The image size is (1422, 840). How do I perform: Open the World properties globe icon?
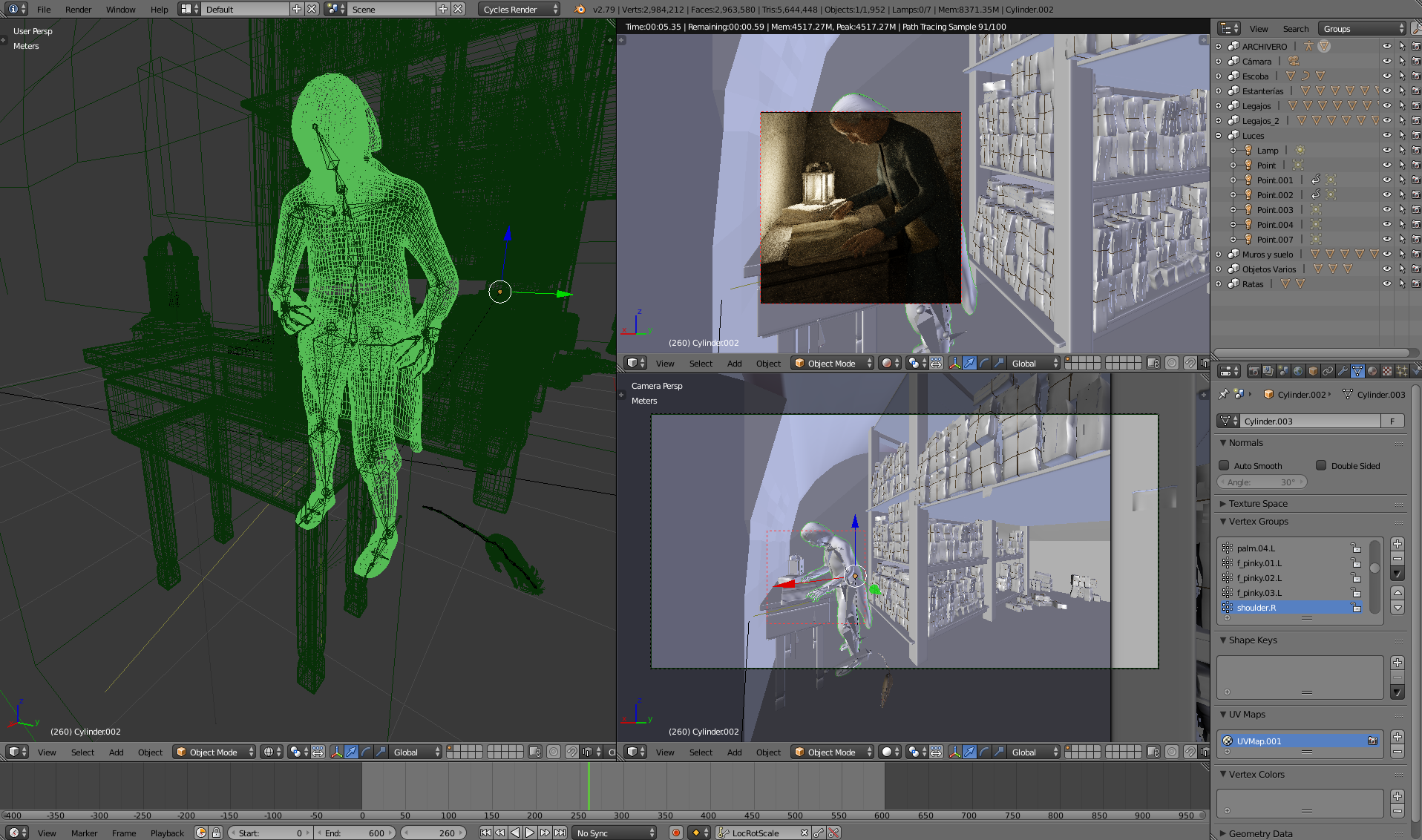pyautogui.click(x=1298, y=371)
